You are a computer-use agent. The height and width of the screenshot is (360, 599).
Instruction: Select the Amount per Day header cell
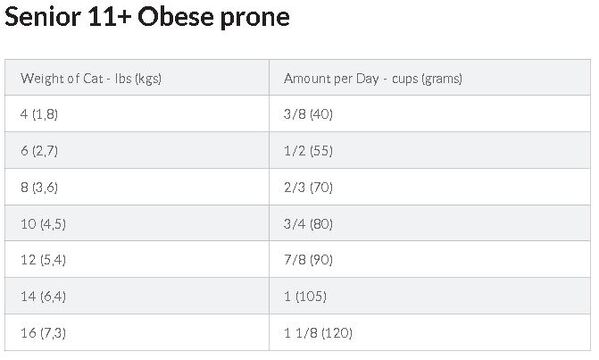430,78
